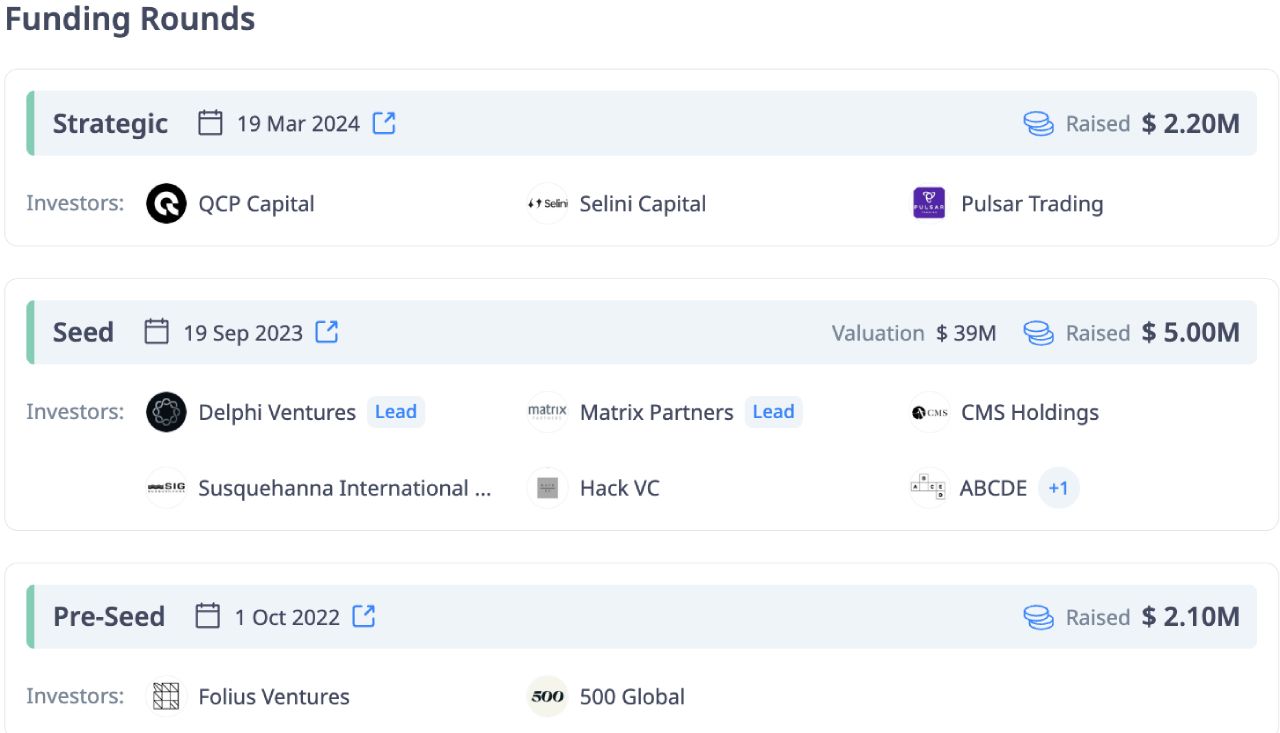Click calendar icon beside 19 Sep 2023
1280x733 pixels.
pos(156,332)
